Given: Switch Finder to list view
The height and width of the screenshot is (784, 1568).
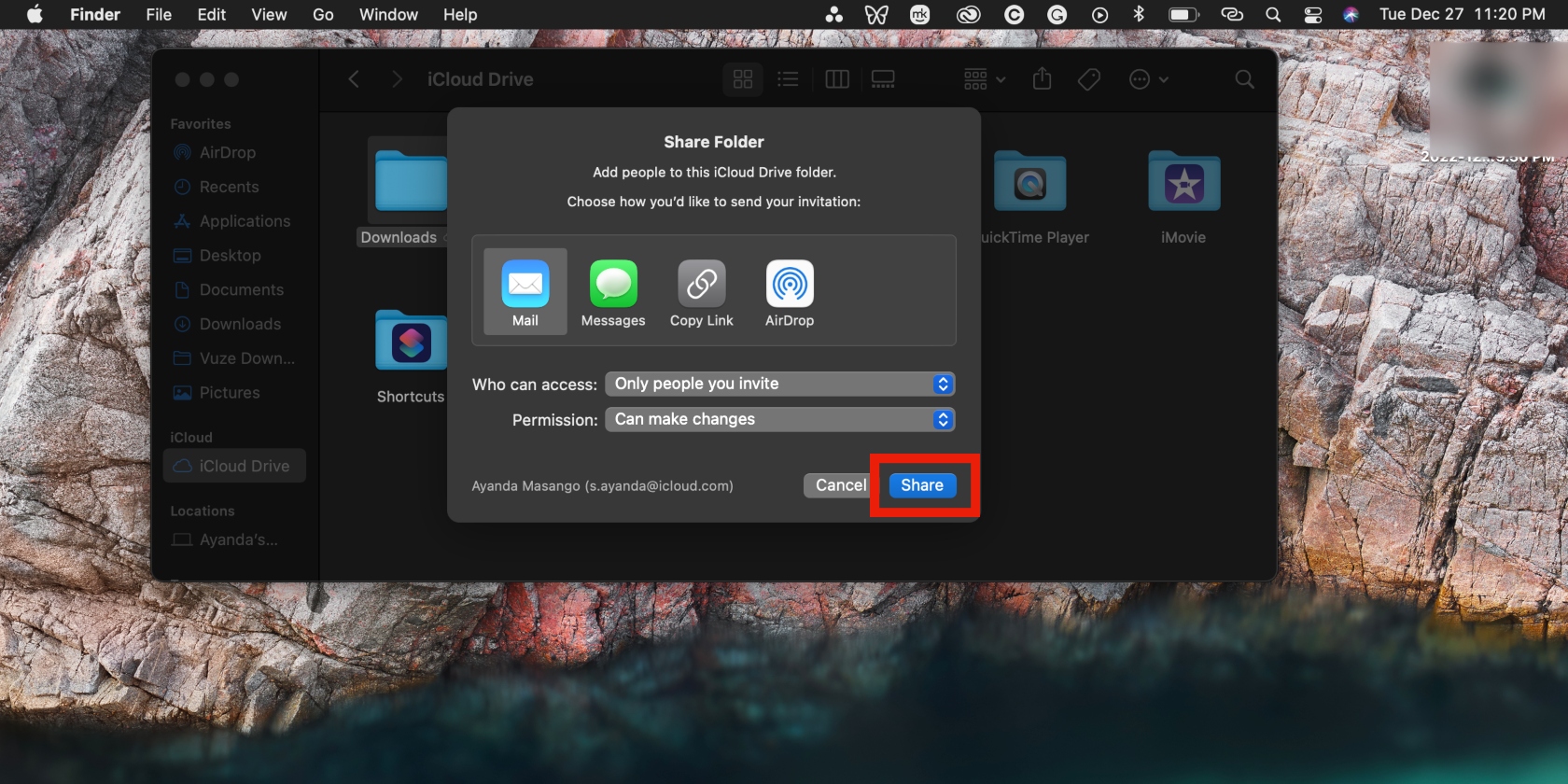Looking at the screenshot, I should pyautogui.click(x=788, y=79).
